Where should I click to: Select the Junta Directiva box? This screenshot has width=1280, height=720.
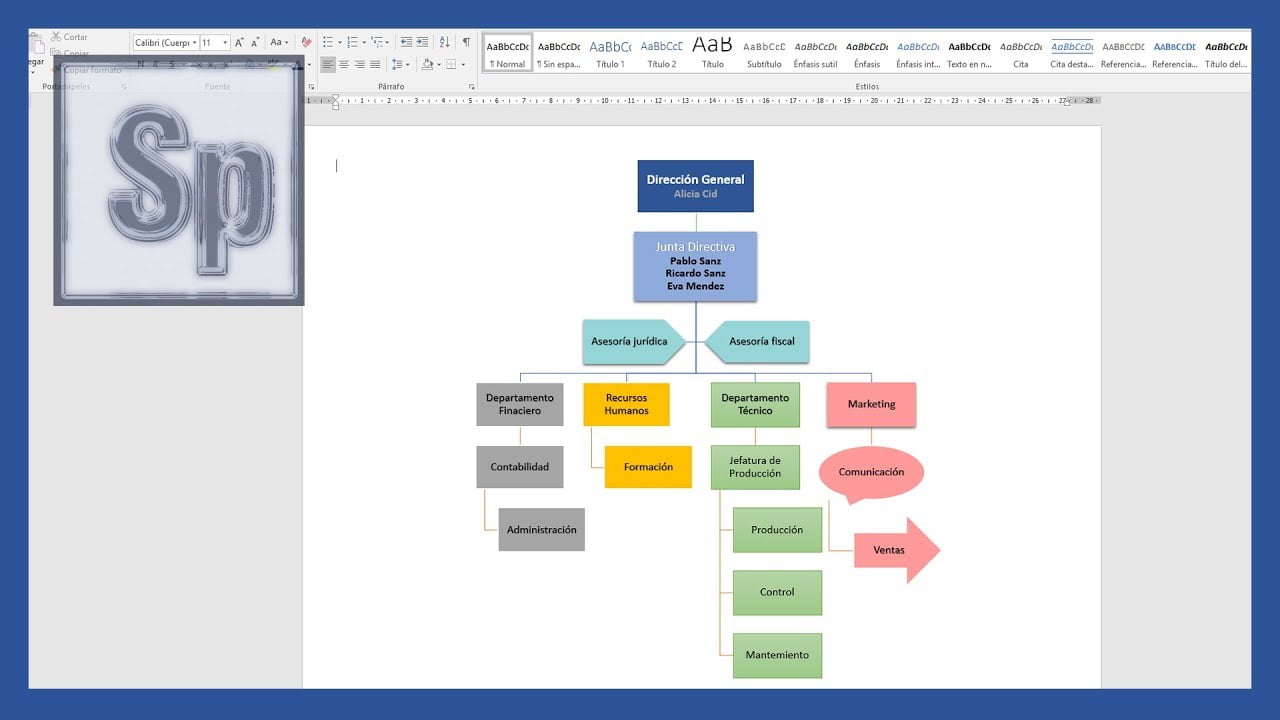[x=695, y=266]
